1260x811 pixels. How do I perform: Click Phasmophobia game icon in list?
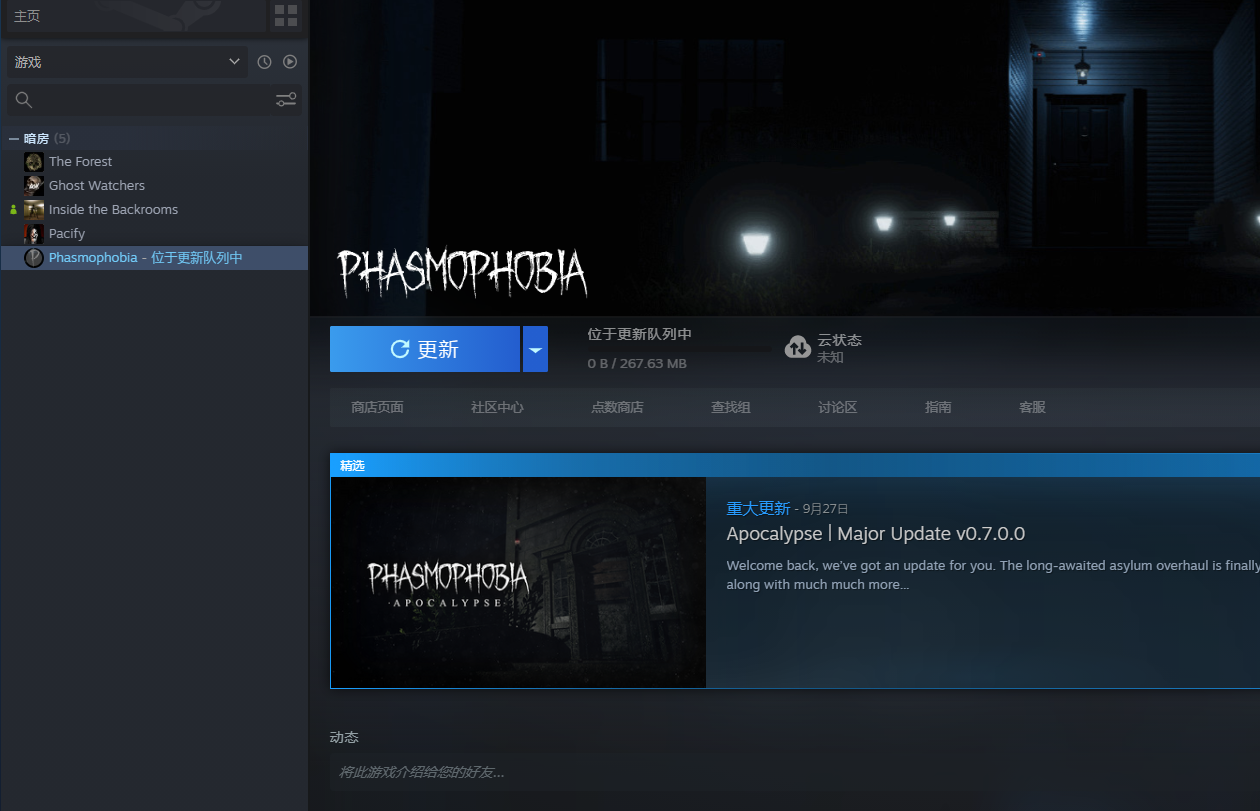34,257
